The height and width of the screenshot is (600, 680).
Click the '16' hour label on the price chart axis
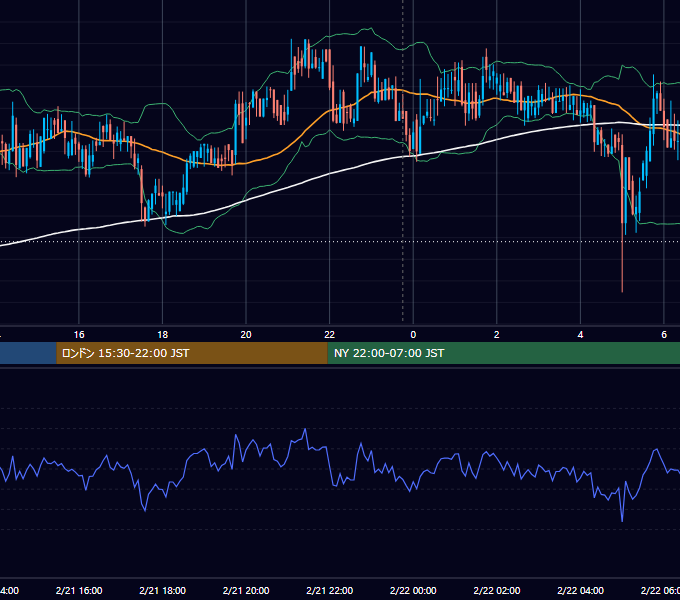79,335
